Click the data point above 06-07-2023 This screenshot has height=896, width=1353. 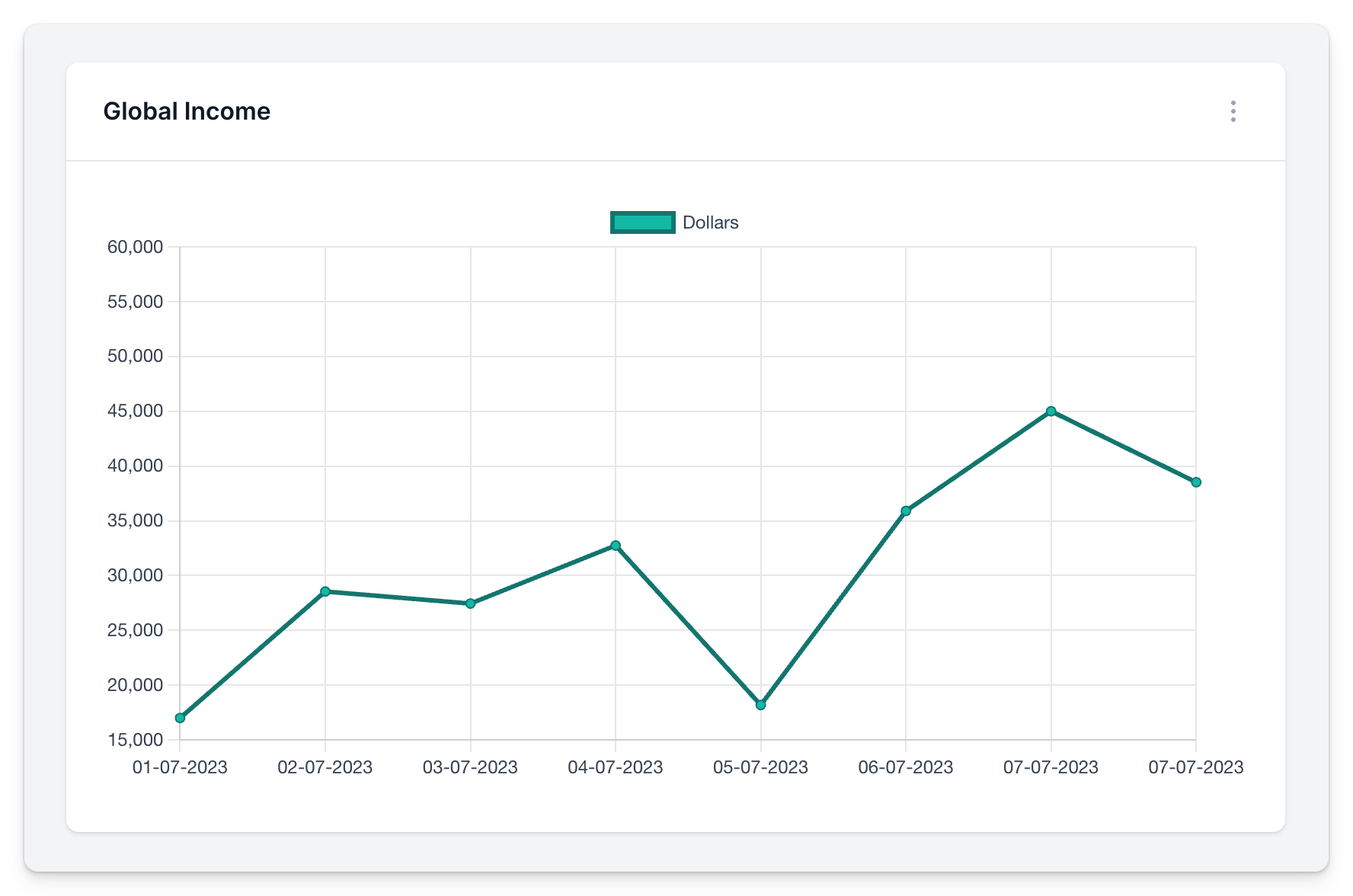pos(906,511)
